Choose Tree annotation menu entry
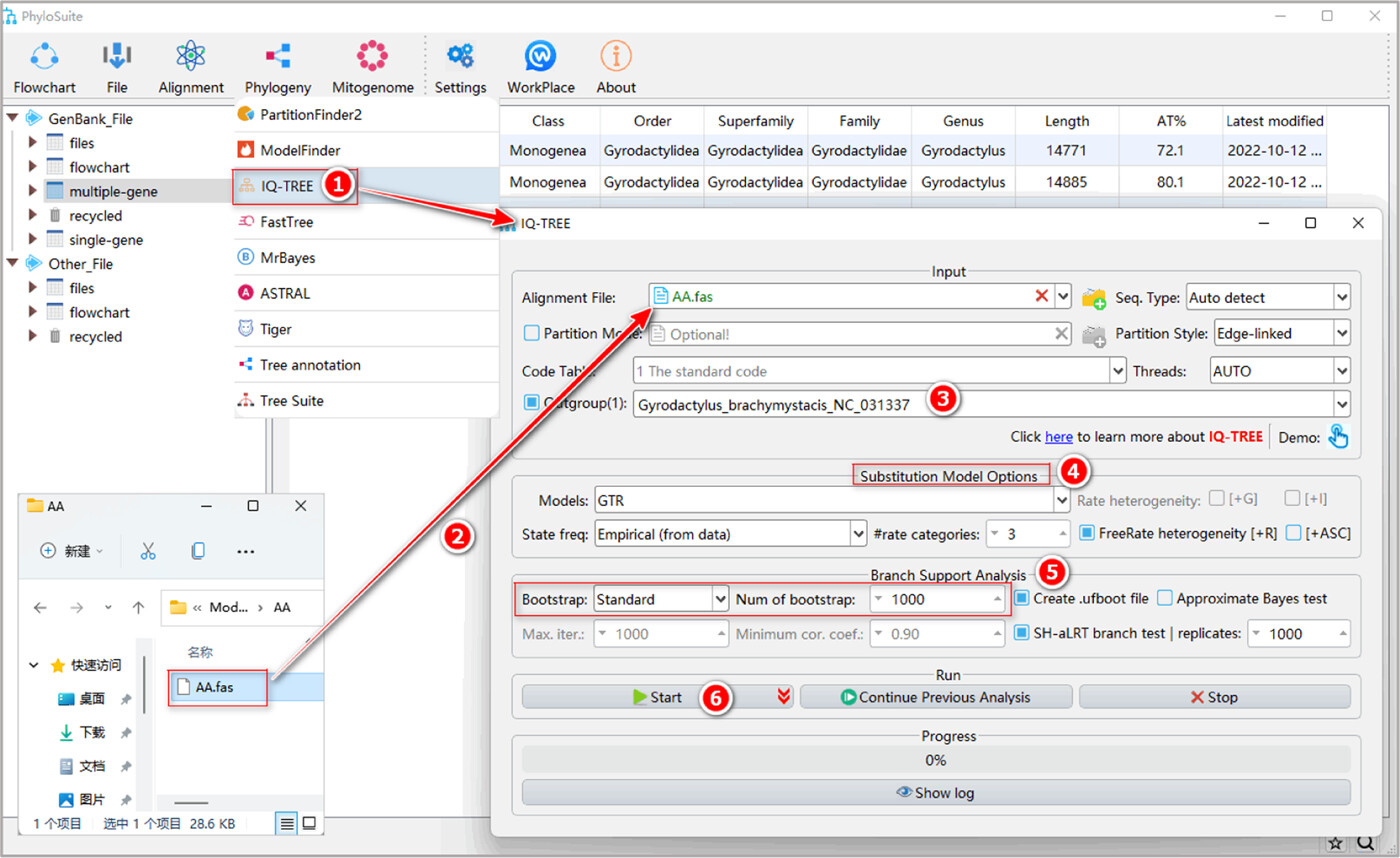The image size is (1400, 858). (366, 365)
